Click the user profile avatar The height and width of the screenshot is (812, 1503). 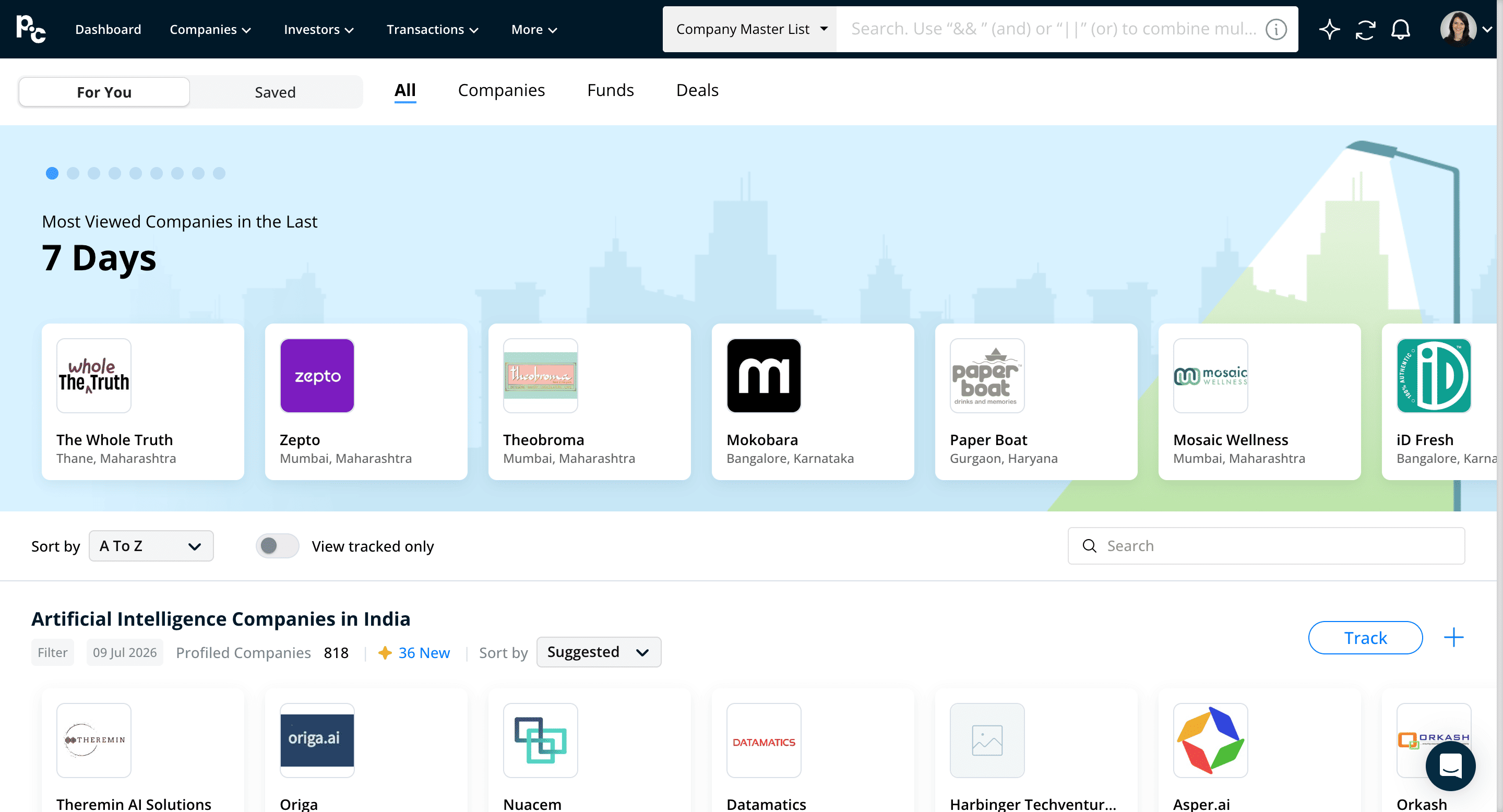[1458, 29]
